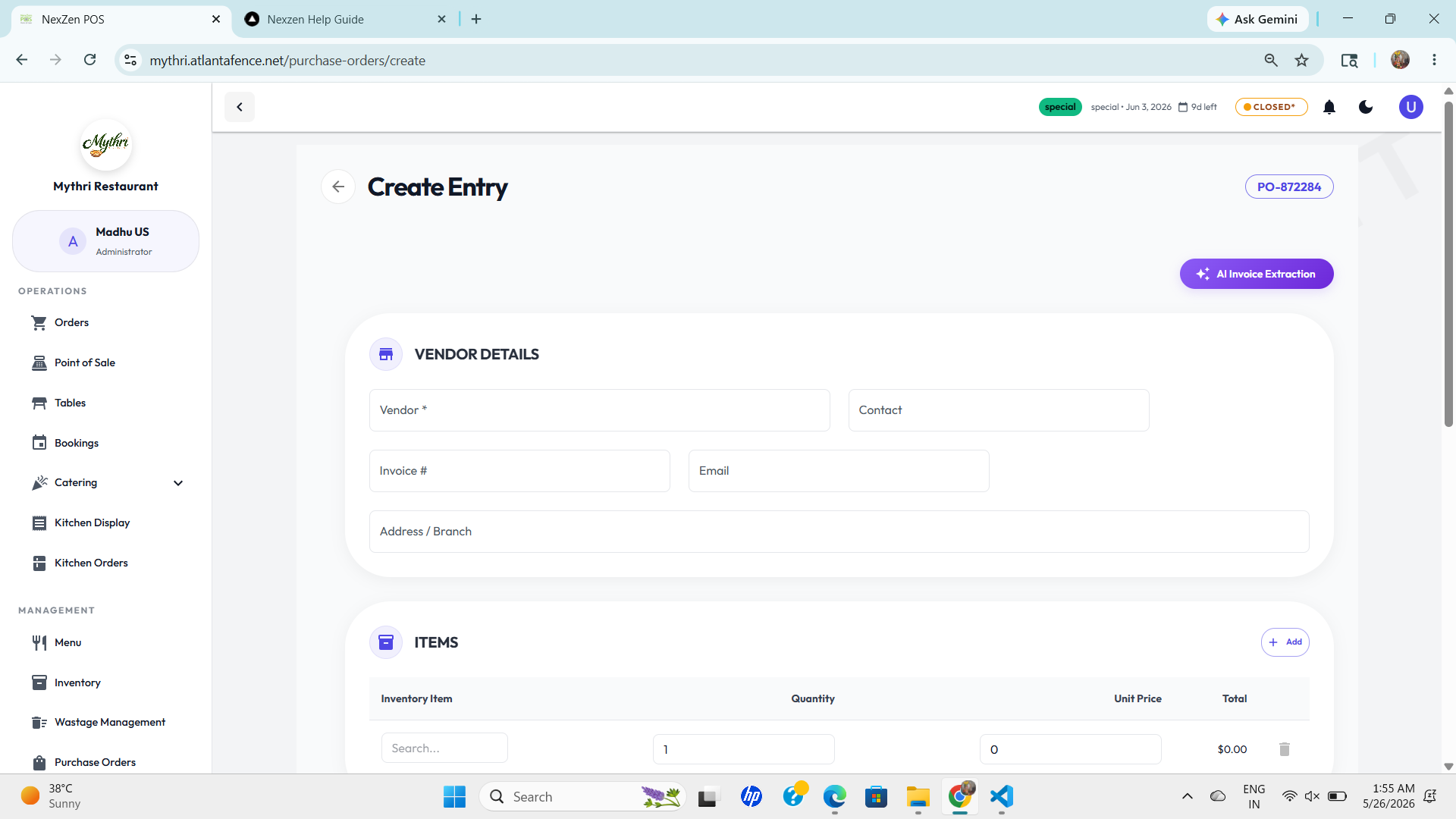
Task: Toggle dark mode moon icon
Action: [1366, 107]
